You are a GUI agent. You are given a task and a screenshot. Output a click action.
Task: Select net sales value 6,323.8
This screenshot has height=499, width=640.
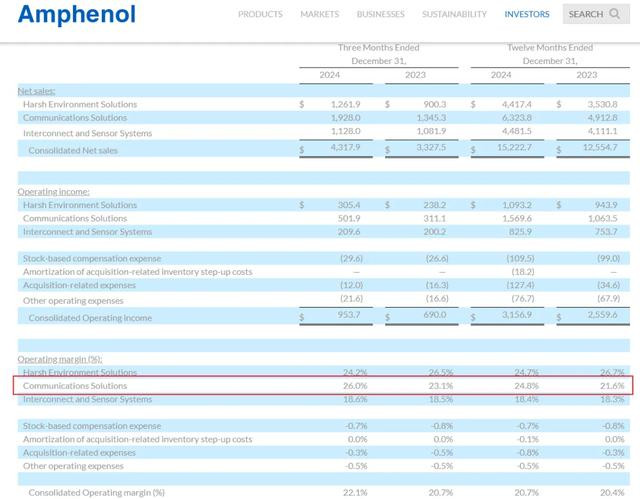tap(517, 118)
